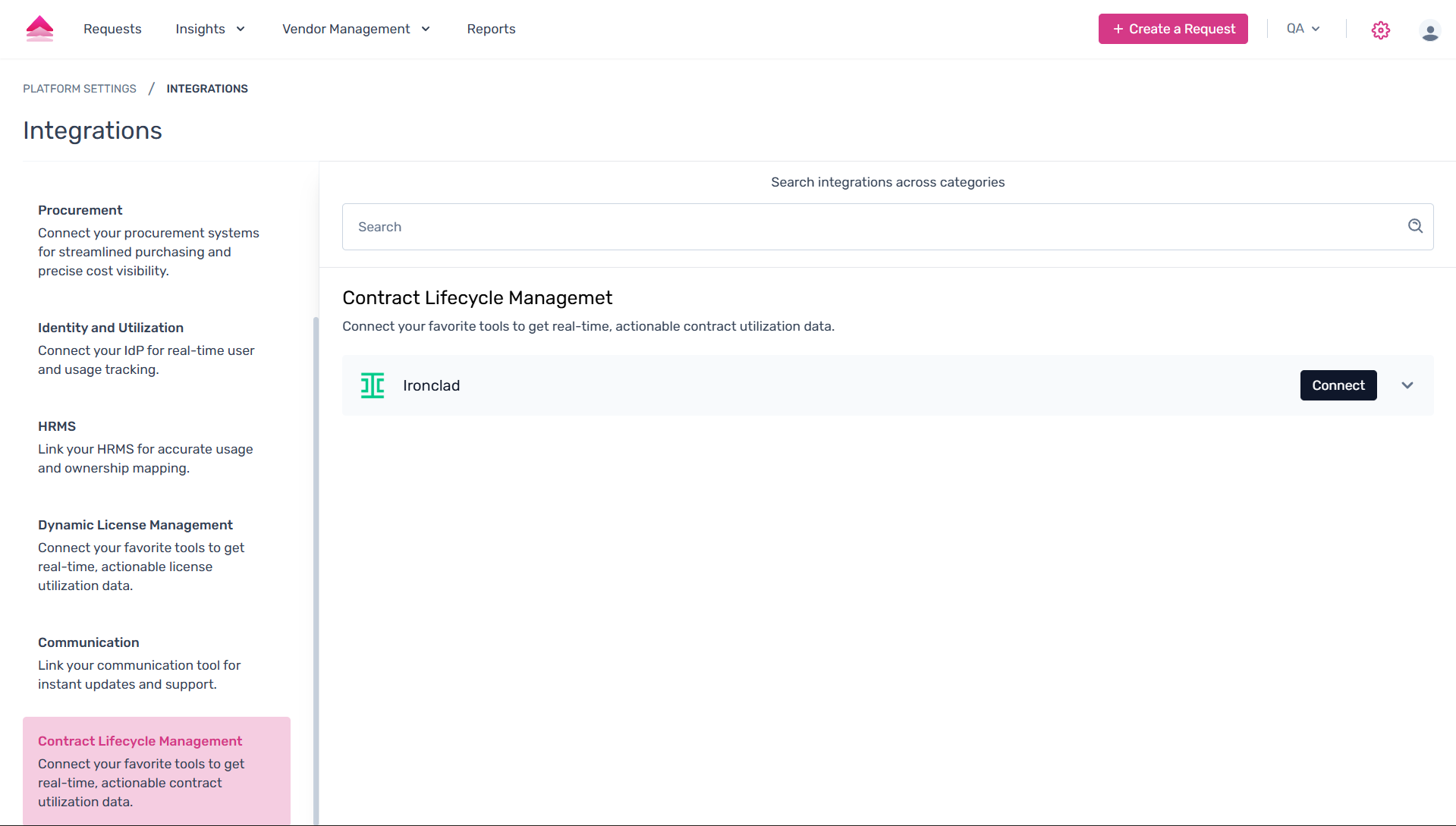This screenshot has width=1456, height=826.
Task: Open the user profile avatar
Action: 1429,30
